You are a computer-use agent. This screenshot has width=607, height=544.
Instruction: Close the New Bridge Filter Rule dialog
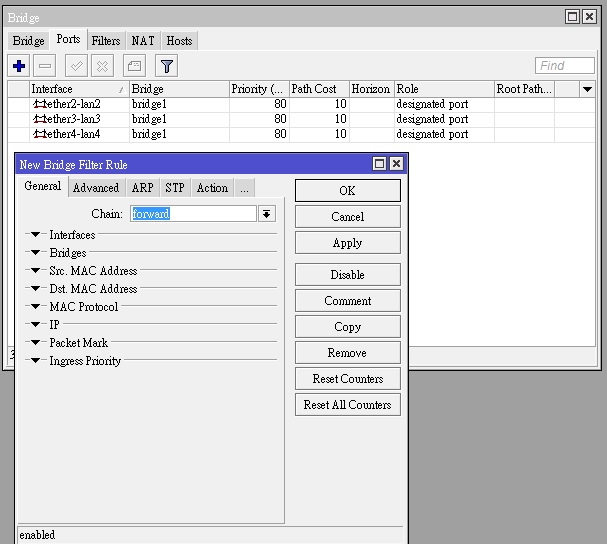point(396,164)
